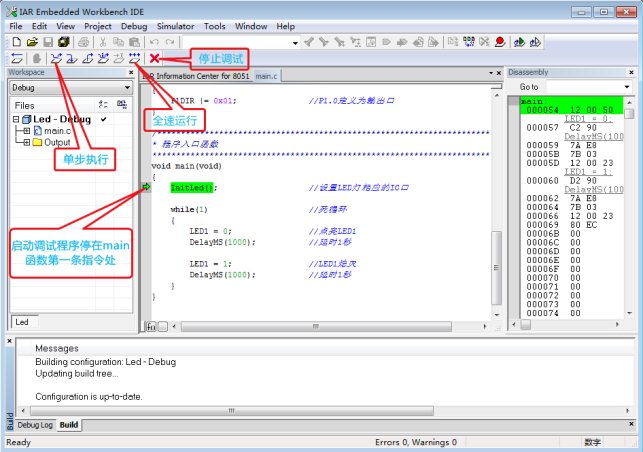Click the 'Configuration is up-to-date.' message

(x=89, y=397)
